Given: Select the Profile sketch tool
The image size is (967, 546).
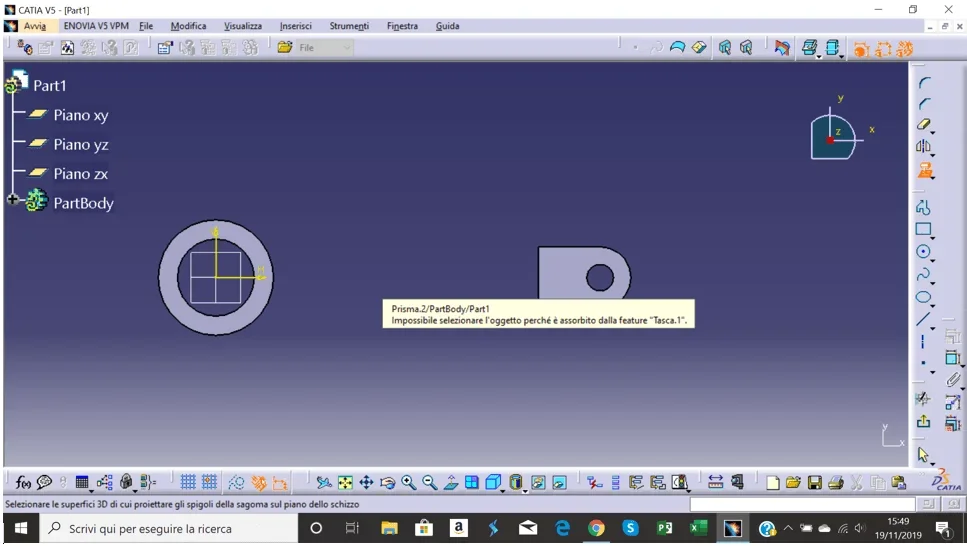Looking at the screenshot, I should tap(923, 207).
